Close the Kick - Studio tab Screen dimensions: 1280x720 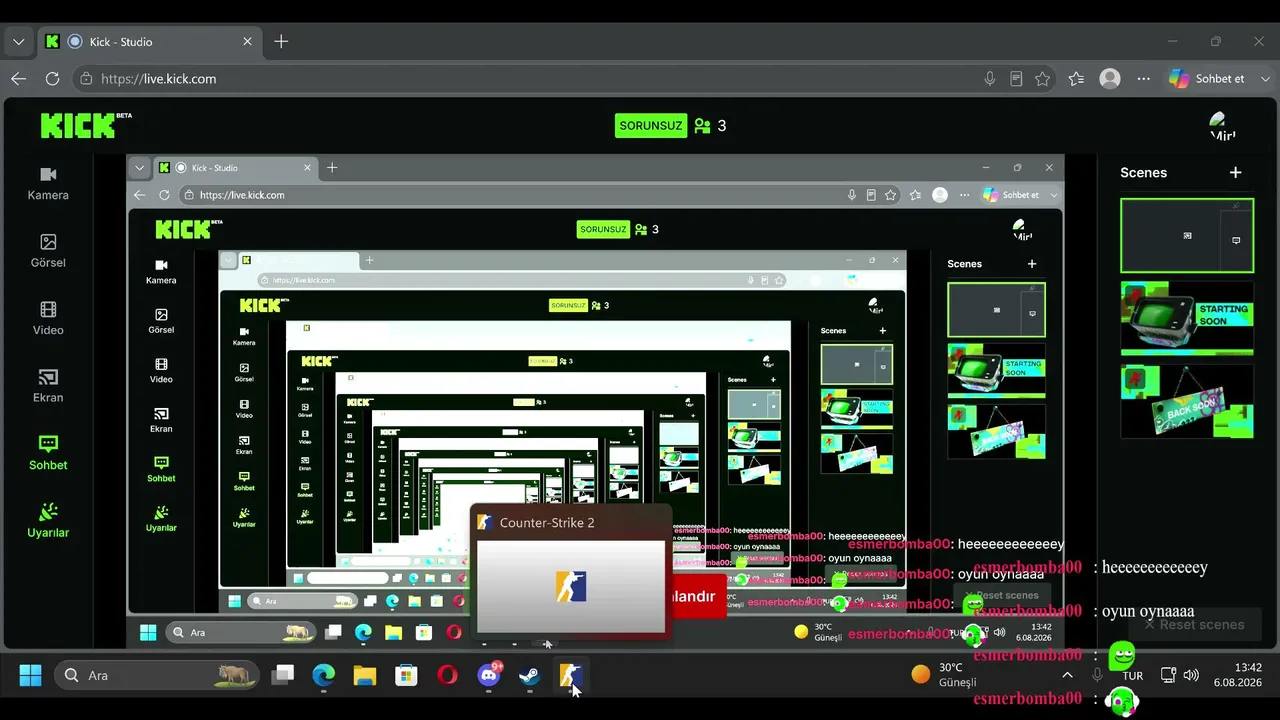pos(247,42)
